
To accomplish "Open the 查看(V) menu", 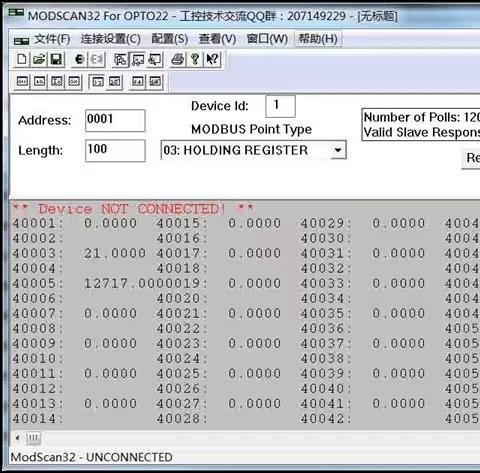I will (x=217, y=39).
